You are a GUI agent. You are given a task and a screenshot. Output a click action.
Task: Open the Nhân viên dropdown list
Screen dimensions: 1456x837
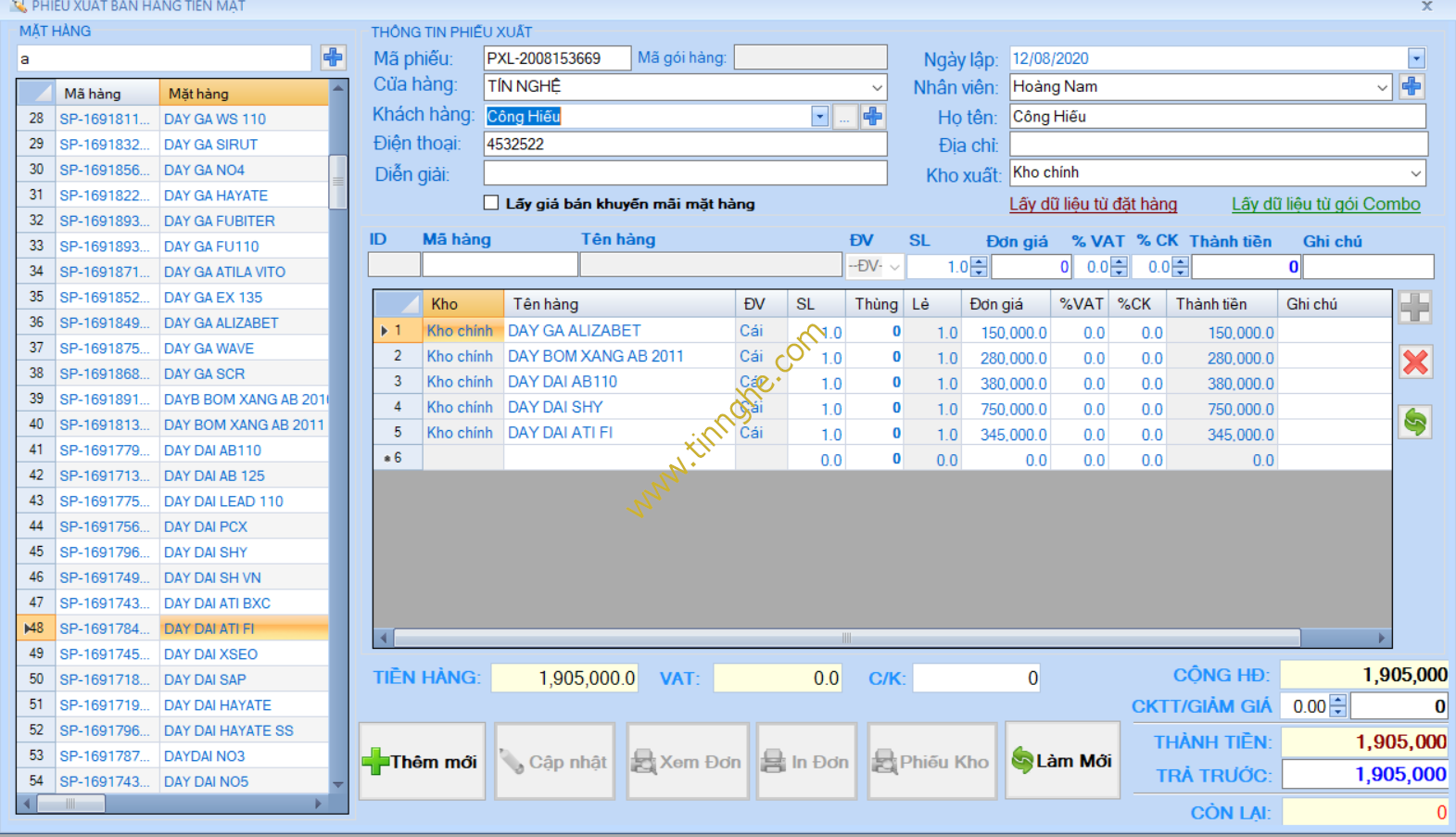pos(1382,87)
